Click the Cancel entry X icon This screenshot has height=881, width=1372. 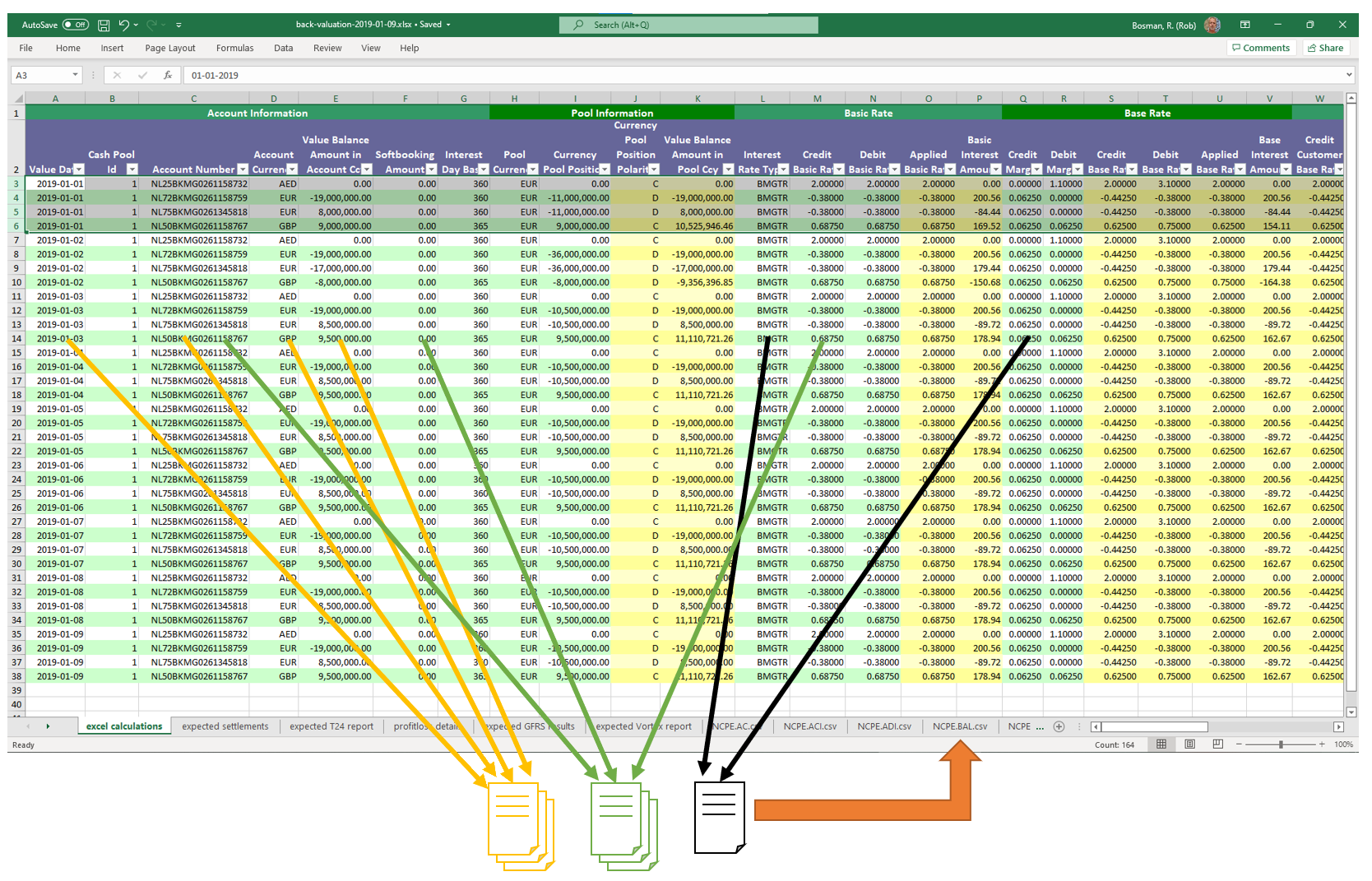coord(117,75)
